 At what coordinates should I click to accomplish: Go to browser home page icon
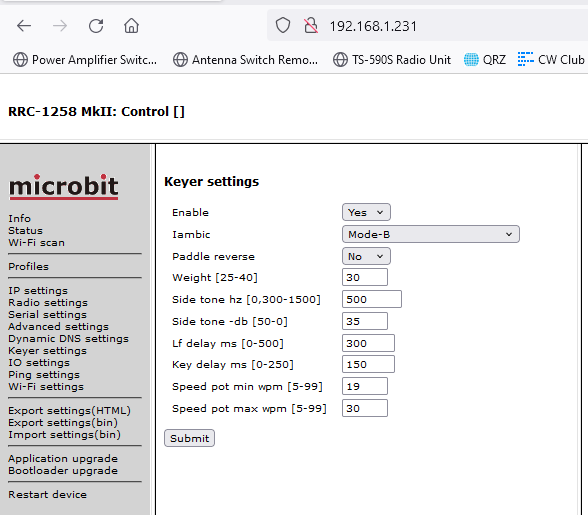pyautogui.click(x=132, y=26)
